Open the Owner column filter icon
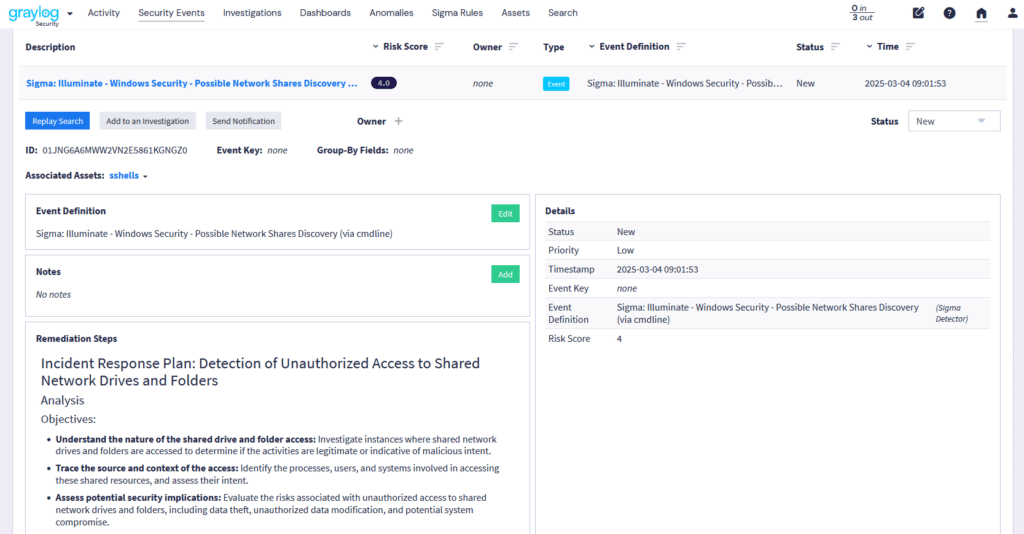This screenshot has height=534, width=1024. click(x=514, y=47)
